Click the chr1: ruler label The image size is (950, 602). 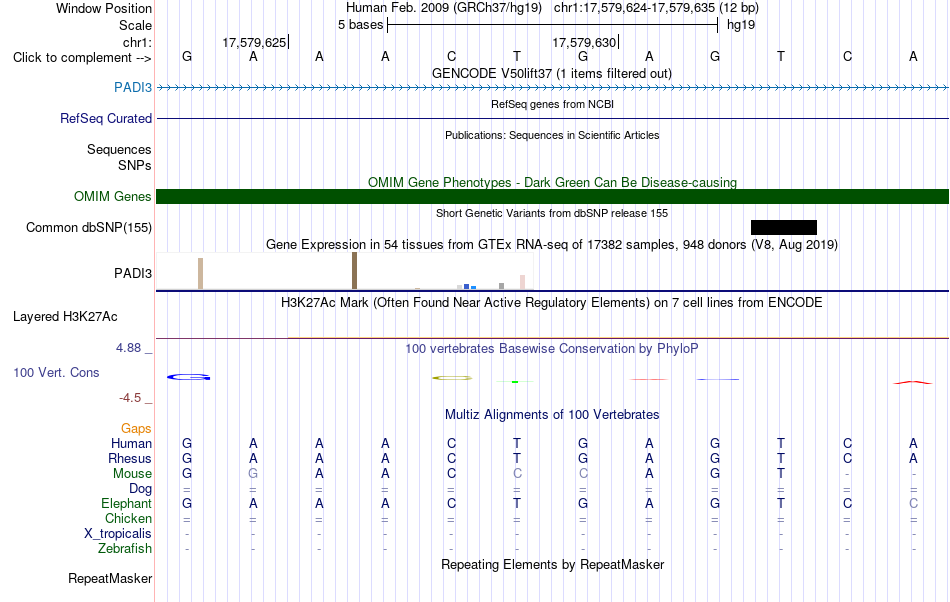(x=137, y=42)
